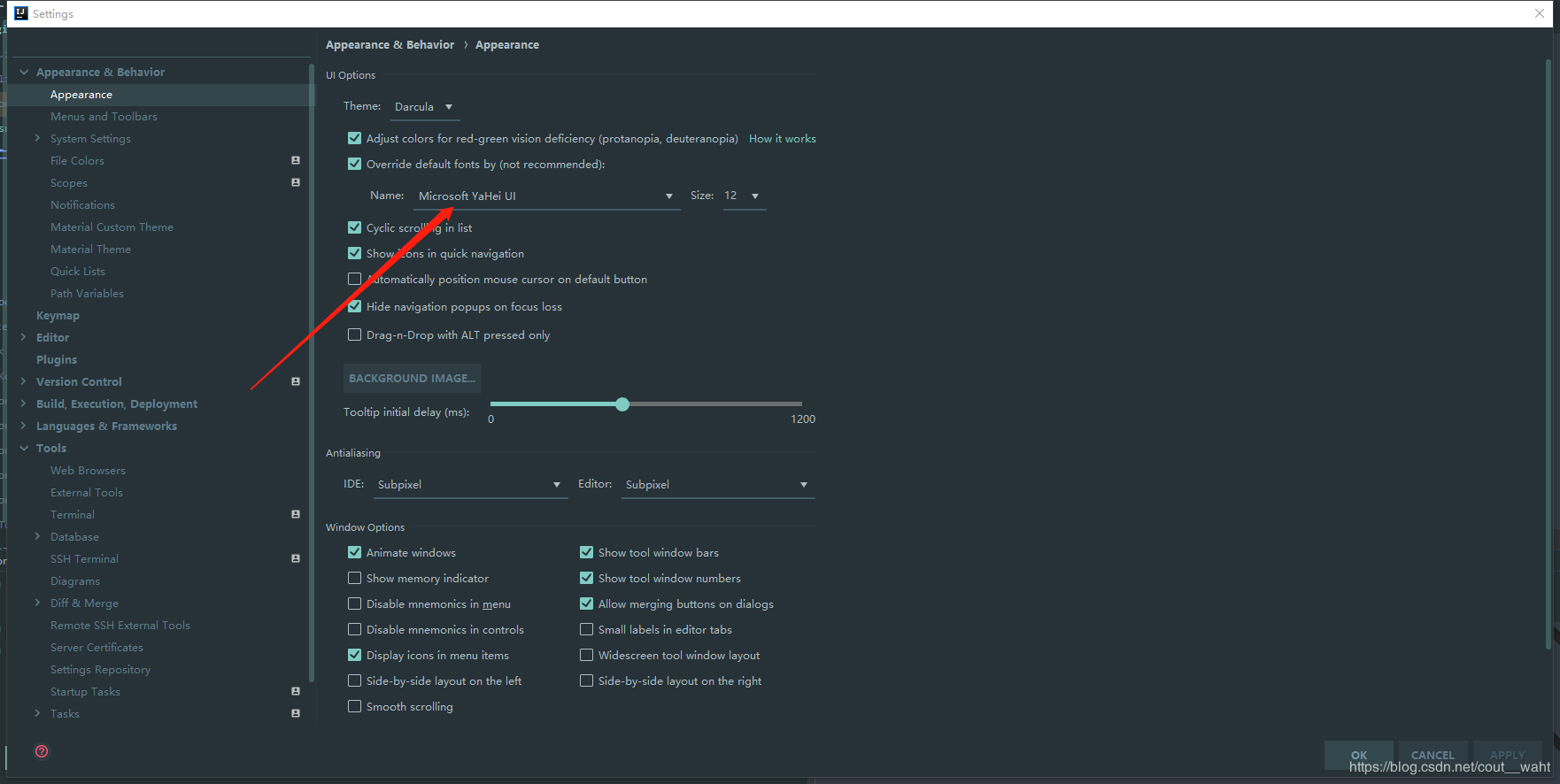Click the help question mark icon
This screenshot has height=784, width=1560.
point(42,751)
